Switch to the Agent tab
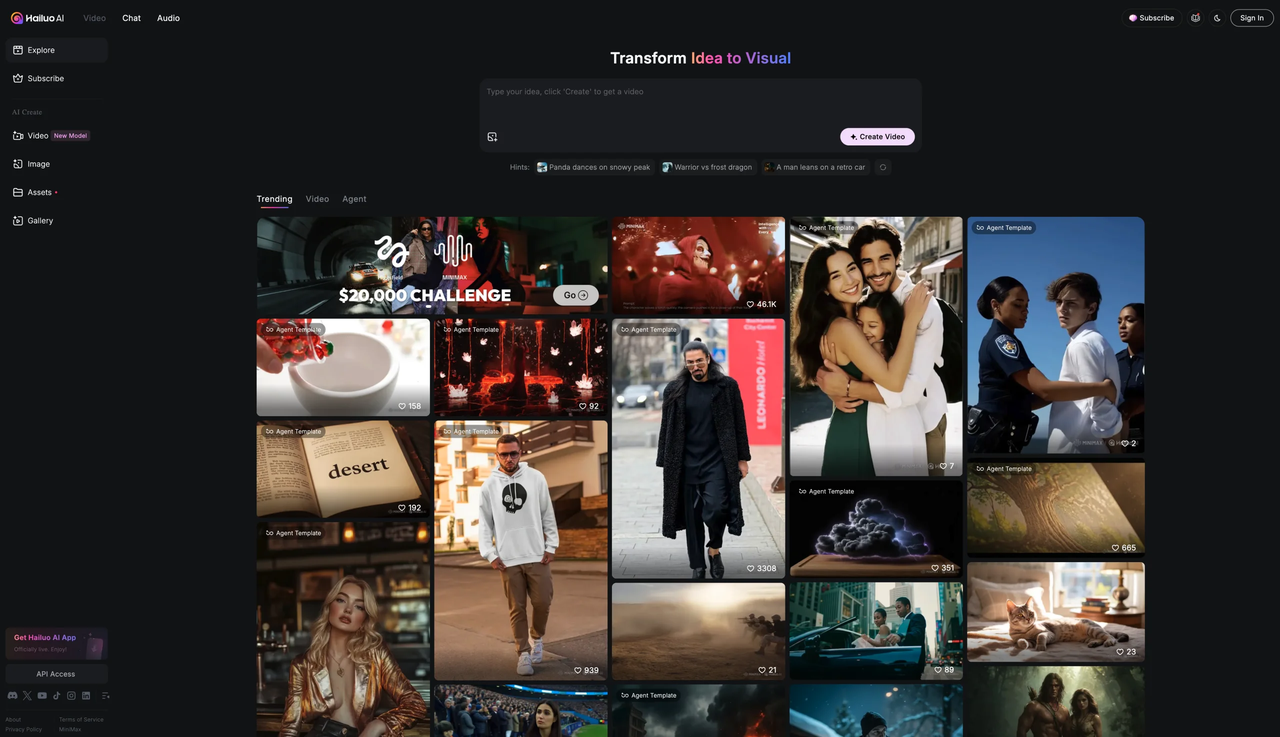This screenshot has width=1280, height=737. (x=354, y=199)
